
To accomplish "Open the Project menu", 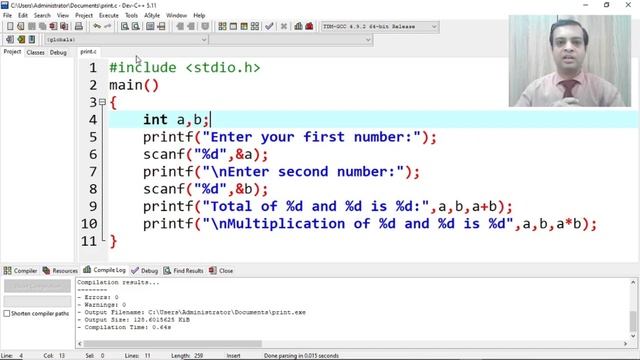I will point(84,16).
